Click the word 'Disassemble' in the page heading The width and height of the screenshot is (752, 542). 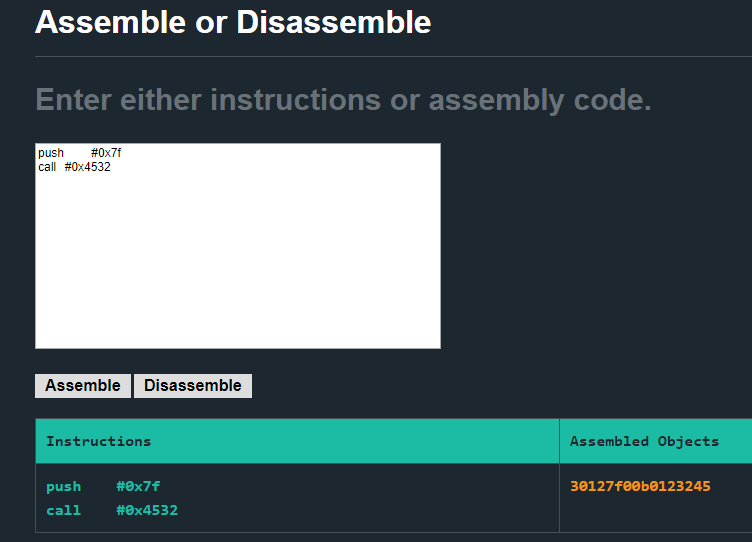(334, 22)
